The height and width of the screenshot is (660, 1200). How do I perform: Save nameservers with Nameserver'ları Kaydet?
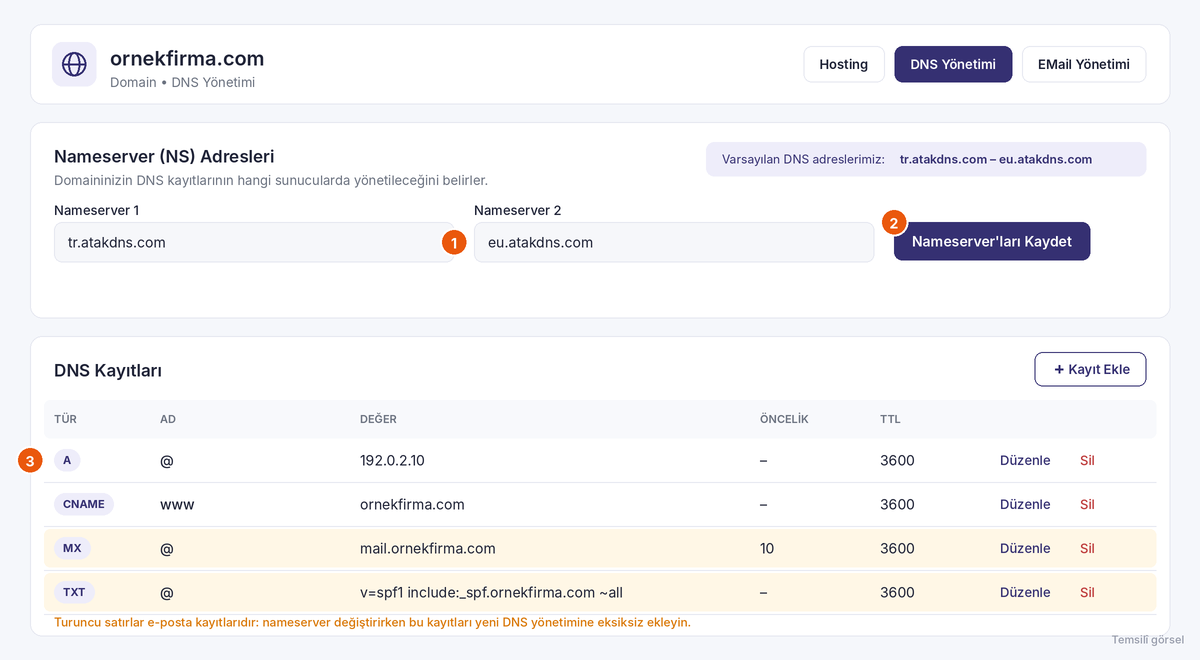(992, 242)
